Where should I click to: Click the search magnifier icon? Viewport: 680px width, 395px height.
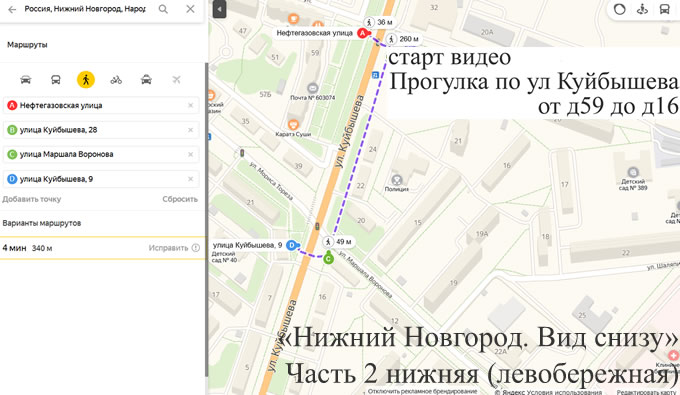[x=163, y=9]
